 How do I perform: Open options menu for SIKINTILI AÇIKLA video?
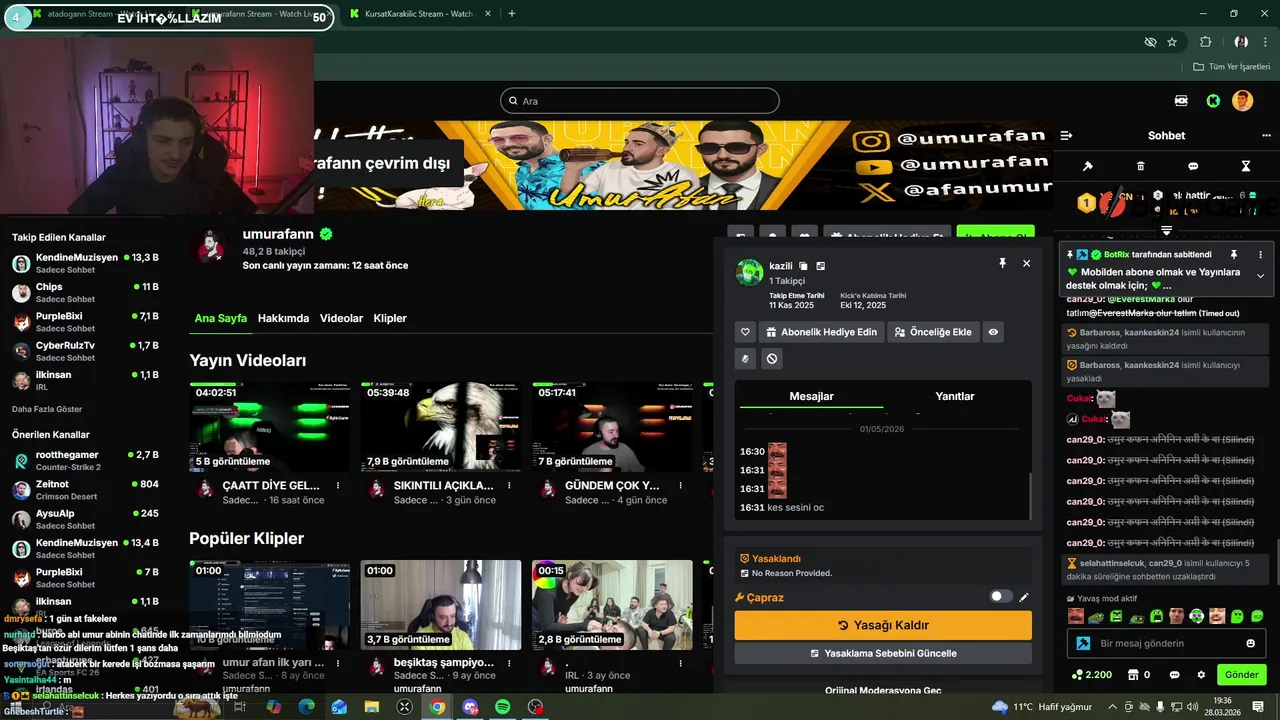(510, 486)
